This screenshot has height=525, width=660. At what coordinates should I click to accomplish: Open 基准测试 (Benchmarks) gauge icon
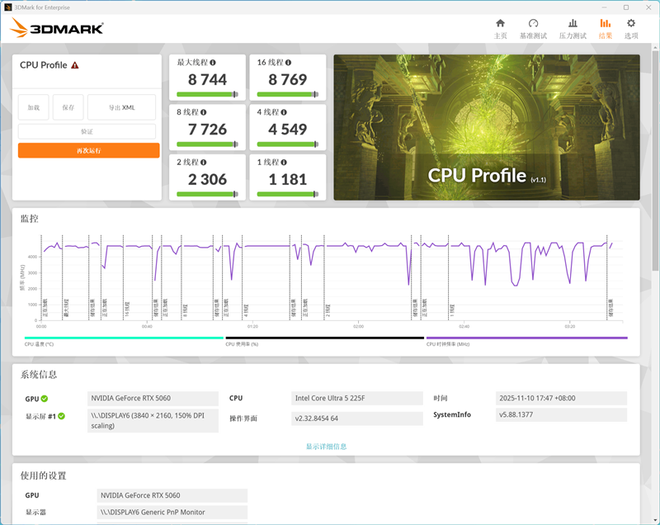pyautogui.click(x=534, y=28)
